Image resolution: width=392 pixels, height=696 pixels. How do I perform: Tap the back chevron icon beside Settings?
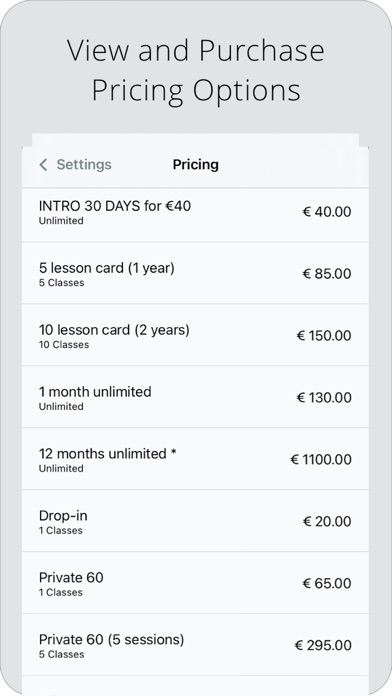(x=43, y=165)
